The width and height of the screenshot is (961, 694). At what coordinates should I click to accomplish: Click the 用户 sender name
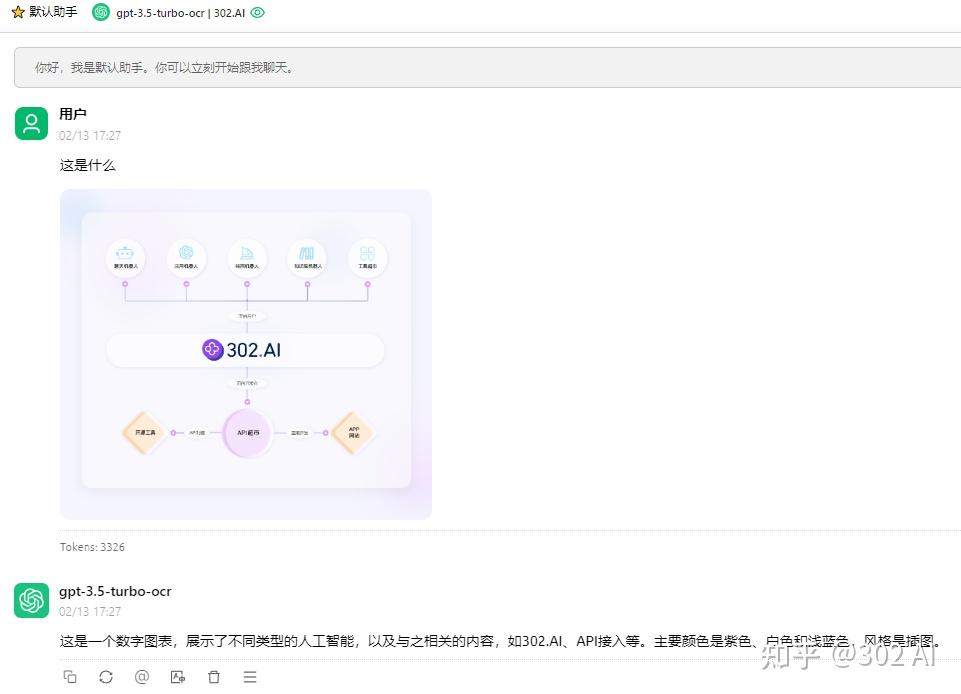(x=73, y=113)
